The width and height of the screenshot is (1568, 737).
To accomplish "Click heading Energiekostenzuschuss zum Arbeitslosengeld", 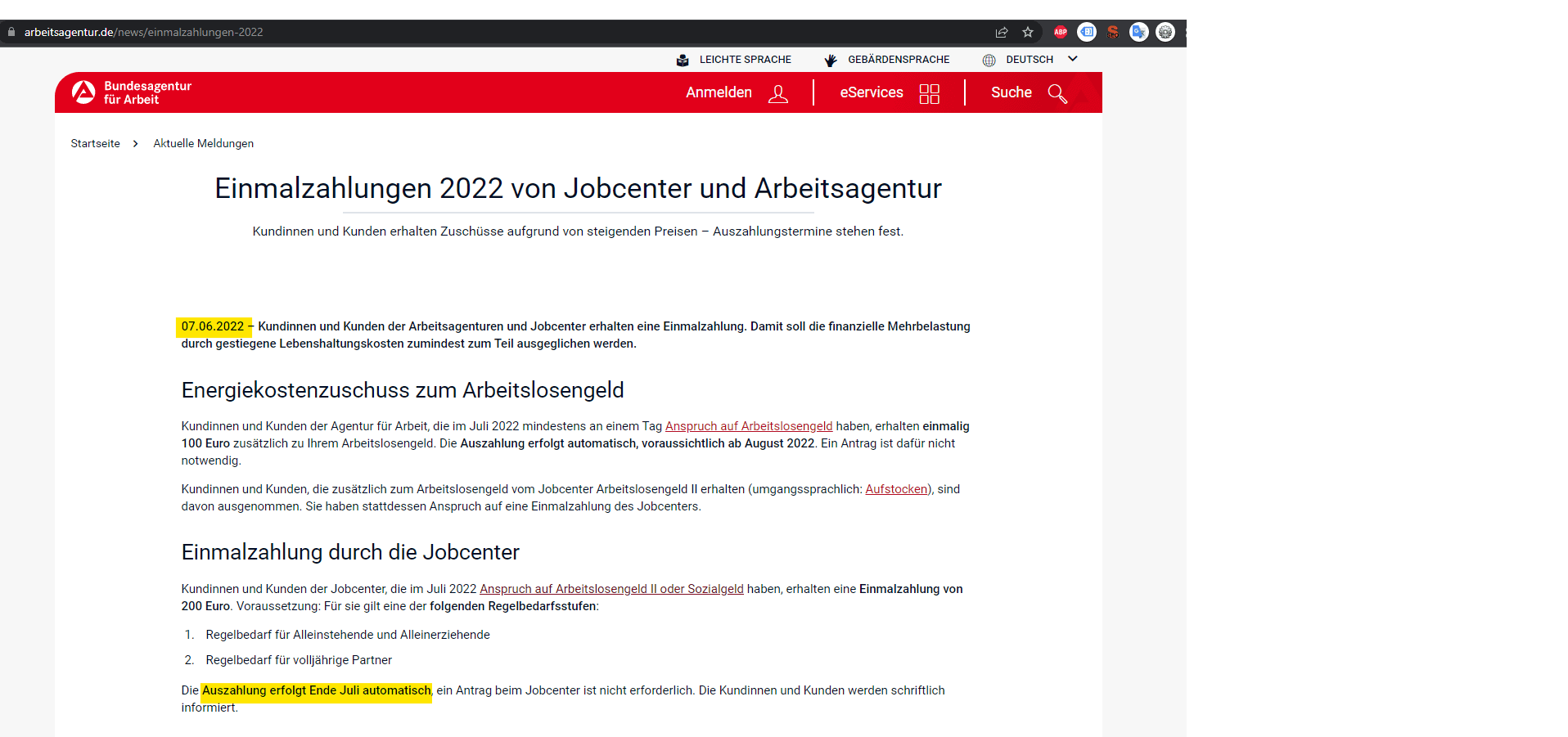I will click(403, 390).
